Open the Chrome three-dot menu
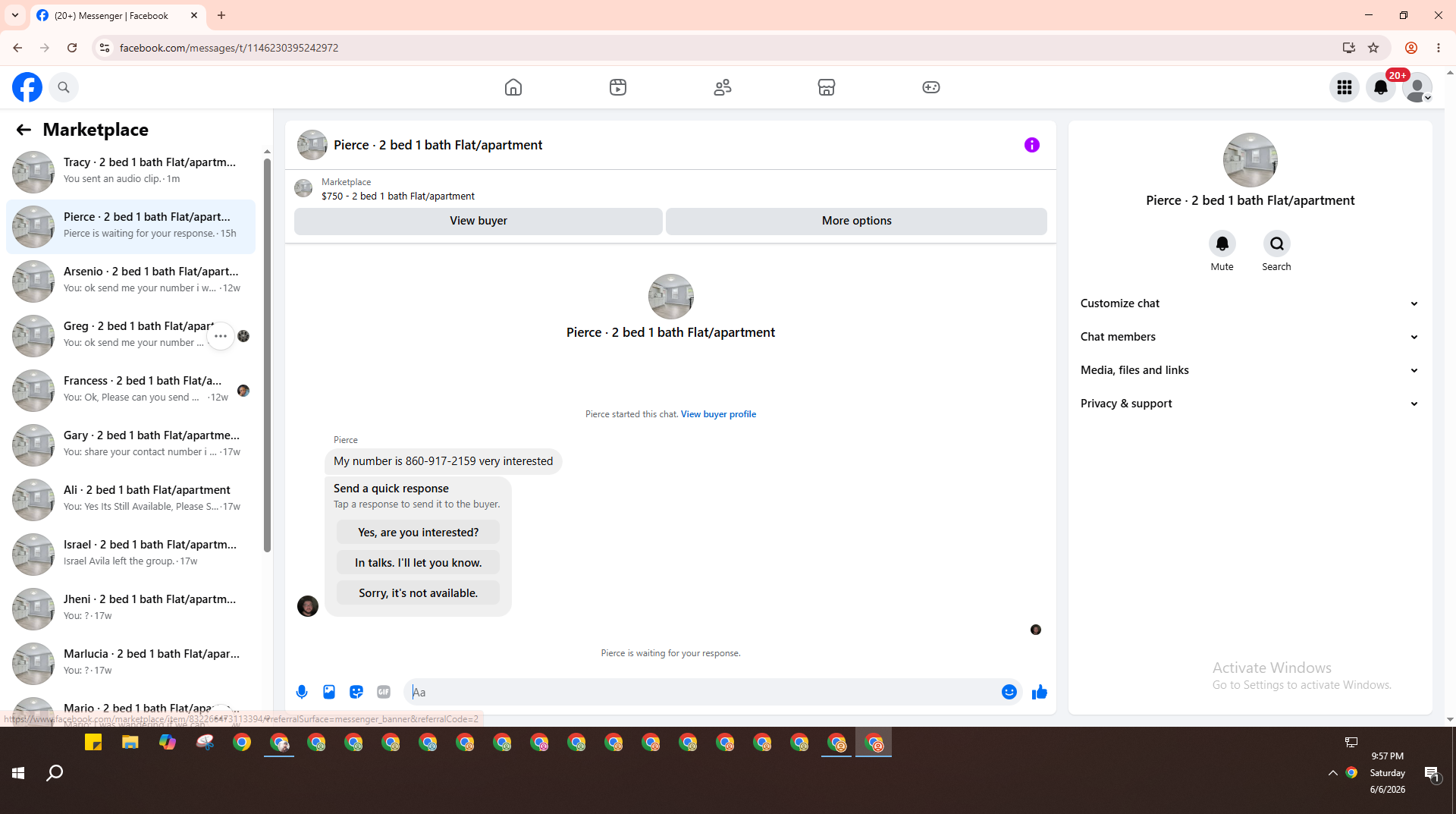Screen dimensions: 1456x814 (x=1439, y=48)
